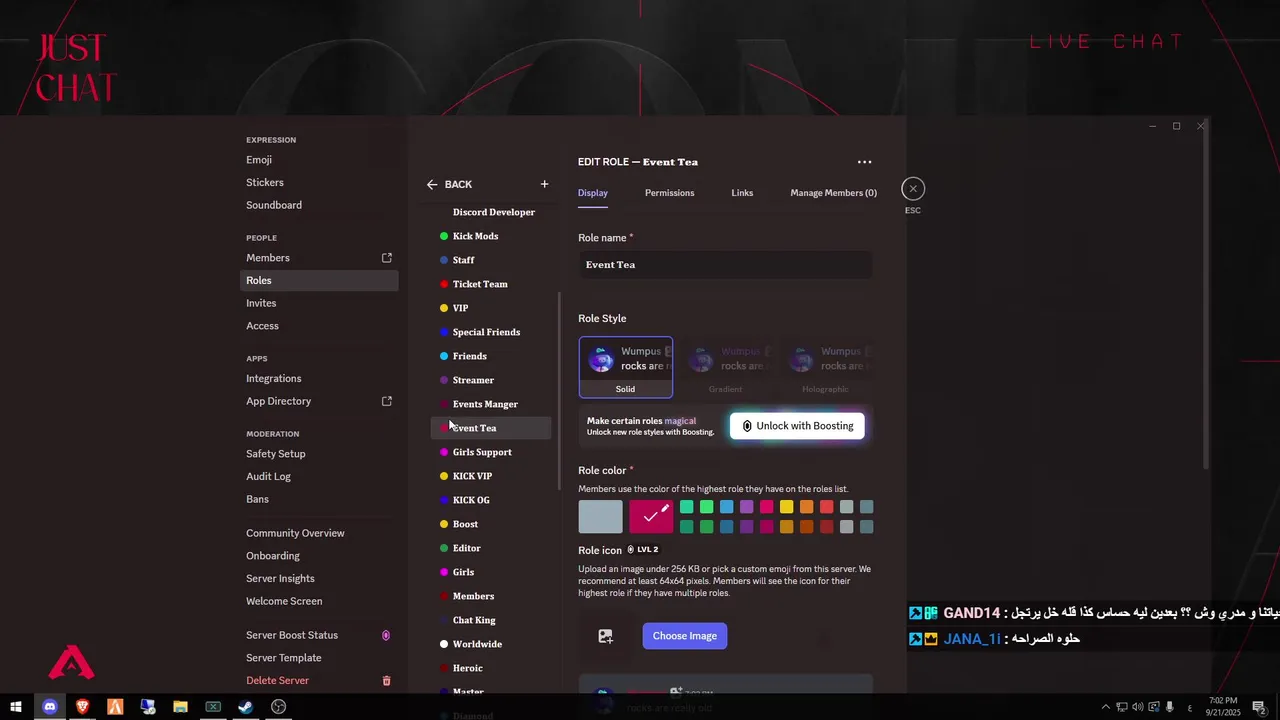Click the green X app taskbar icon
The height and width of the screenshot is (720, 1280).
(213, 707)
